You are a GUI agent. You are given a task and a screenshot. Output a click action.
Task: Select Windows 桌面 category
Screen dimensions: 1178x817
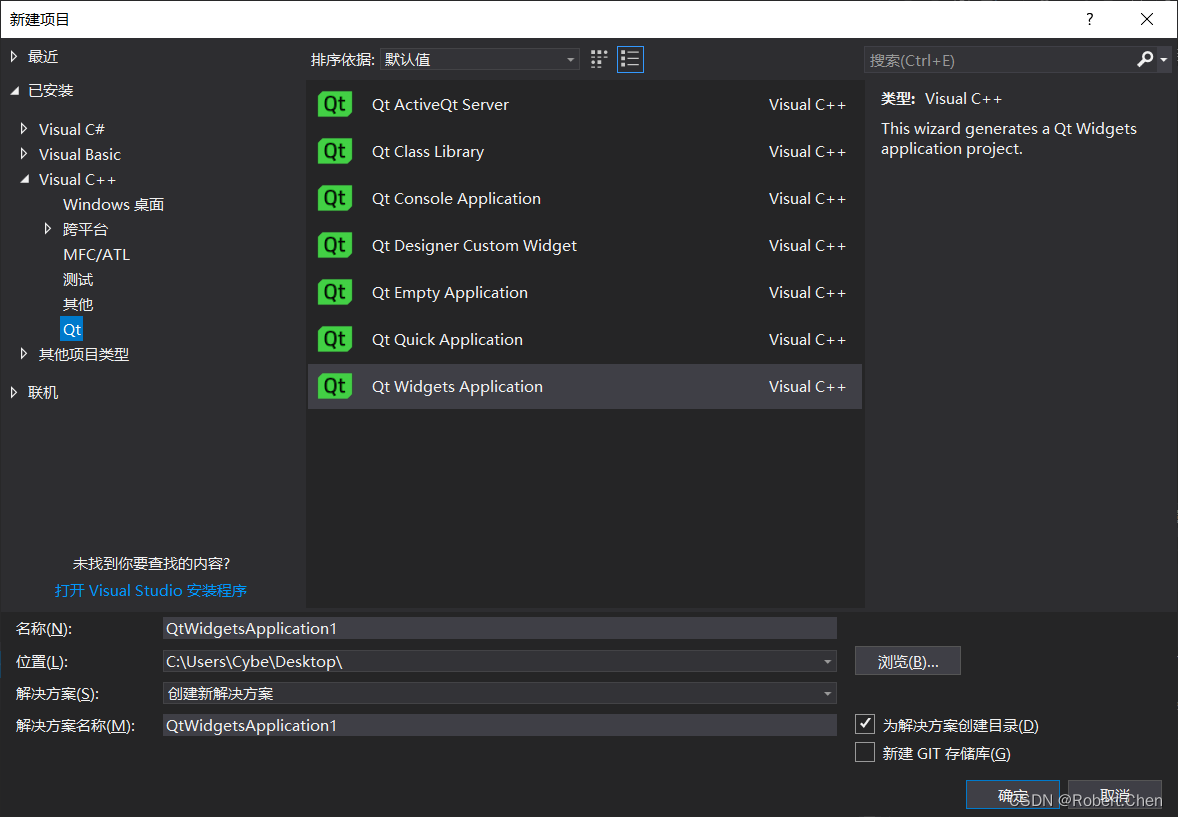113,204
